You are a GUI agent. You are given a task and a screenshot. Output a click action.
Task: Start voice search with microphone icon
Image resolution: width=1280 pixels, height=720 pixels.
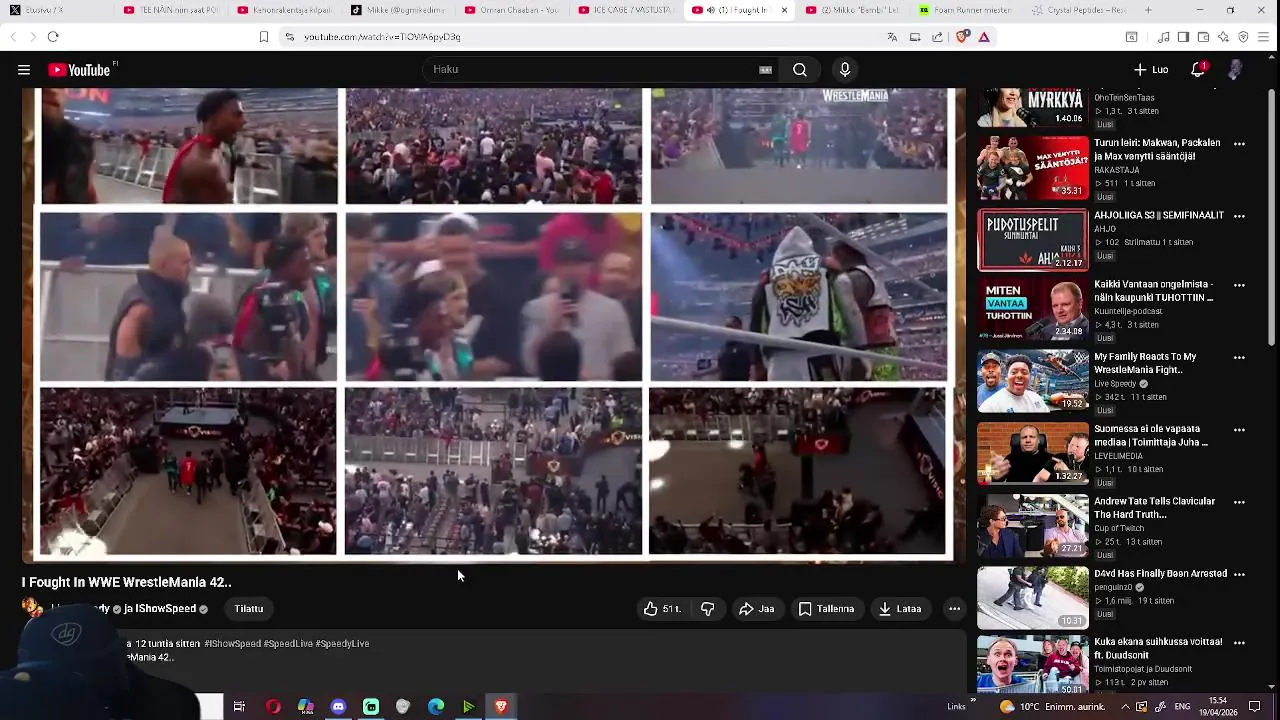pos(845,70)
